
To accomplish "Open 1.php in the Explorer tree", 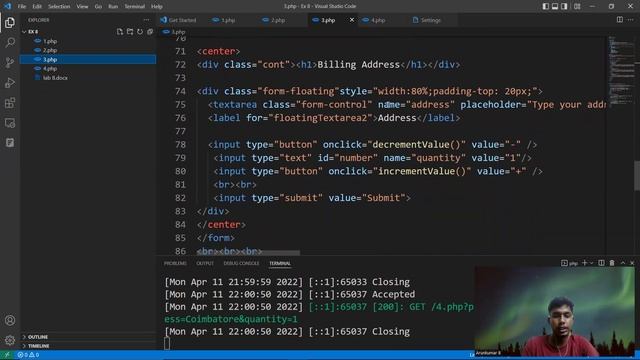I will click(x=88, y=41).
